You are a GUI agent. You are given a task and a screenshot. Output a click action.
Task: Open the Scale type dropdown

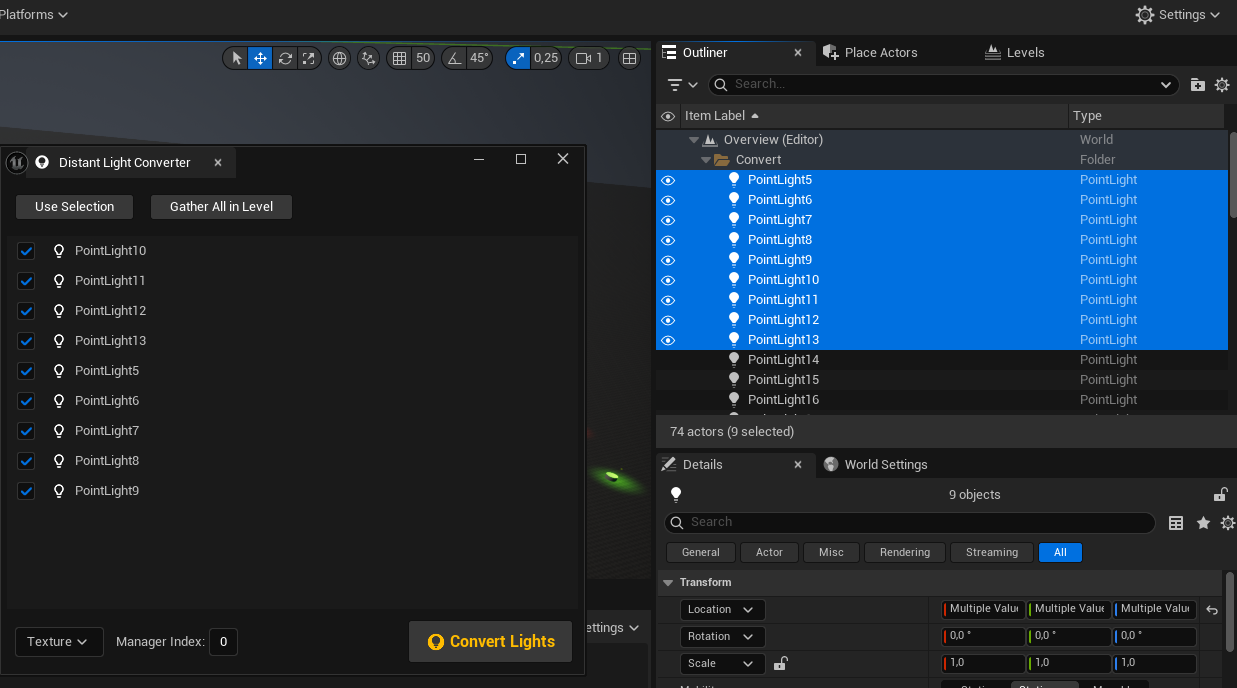pos(723,663)
